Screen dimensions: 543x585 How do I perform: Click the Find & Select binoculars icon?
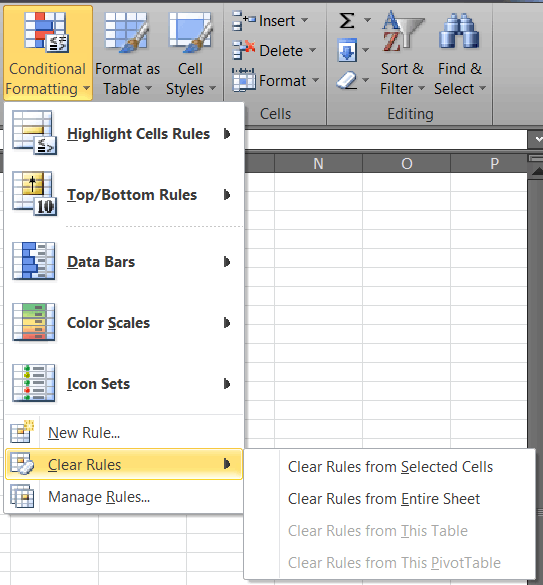click(459, 31)
